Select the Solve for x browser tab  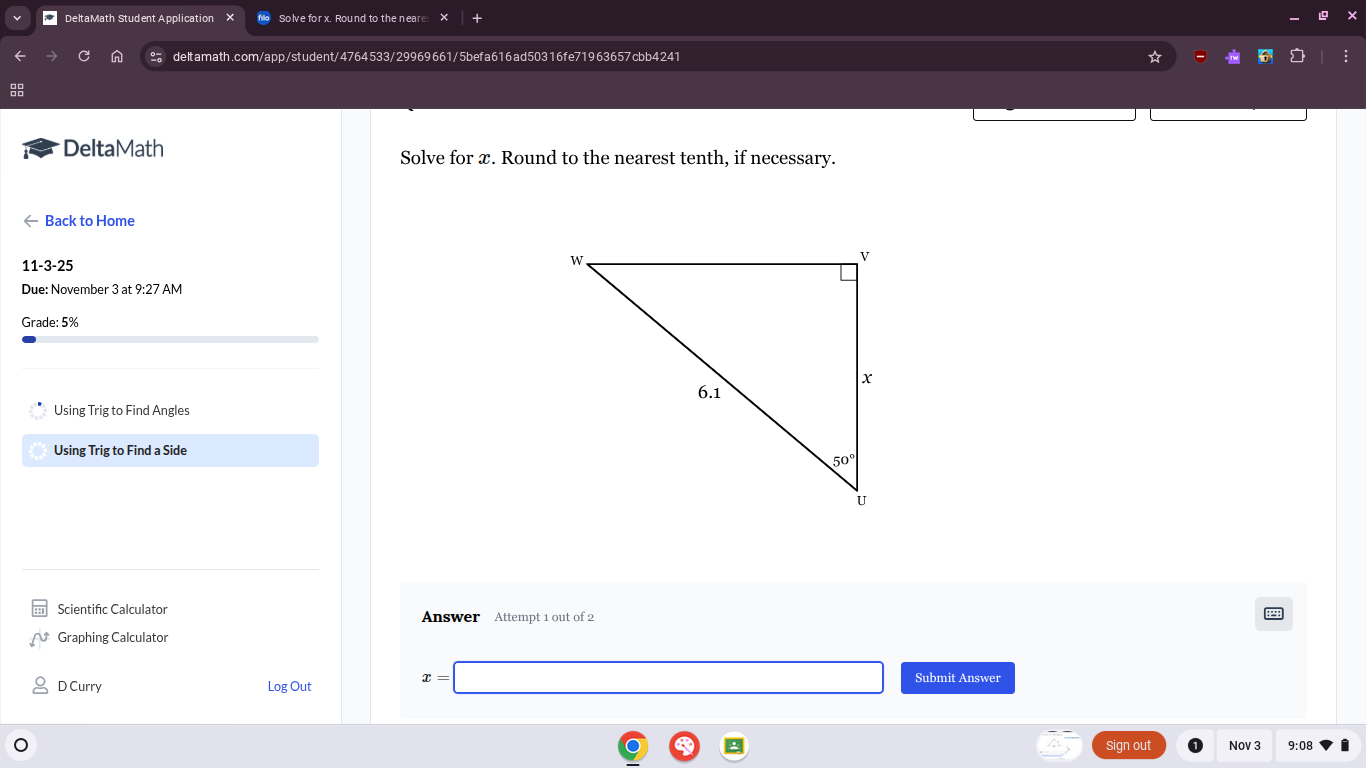pyautogui.click(x=350, y=17)
